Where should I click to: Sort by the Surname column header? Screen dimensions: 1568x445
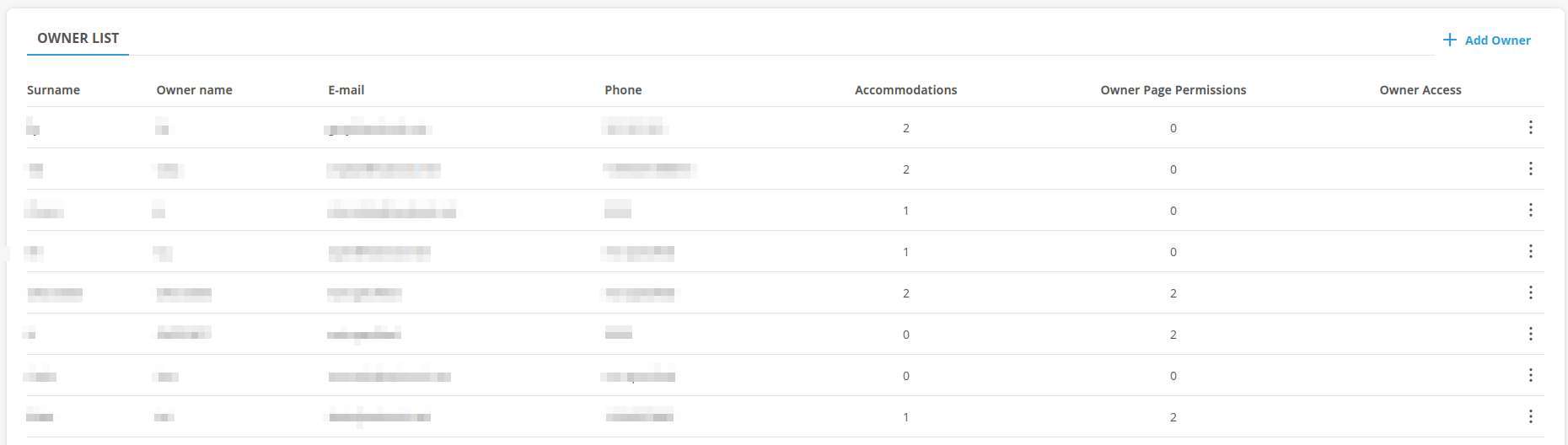click(53, 90)
